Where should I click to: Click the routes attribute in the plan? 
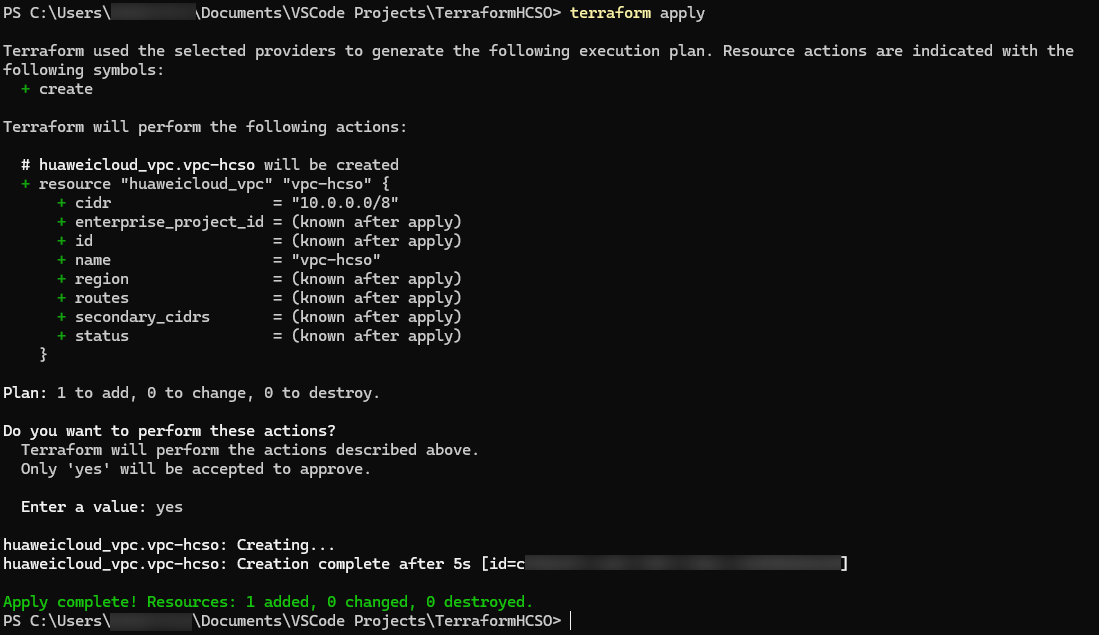tap(101, 298)
